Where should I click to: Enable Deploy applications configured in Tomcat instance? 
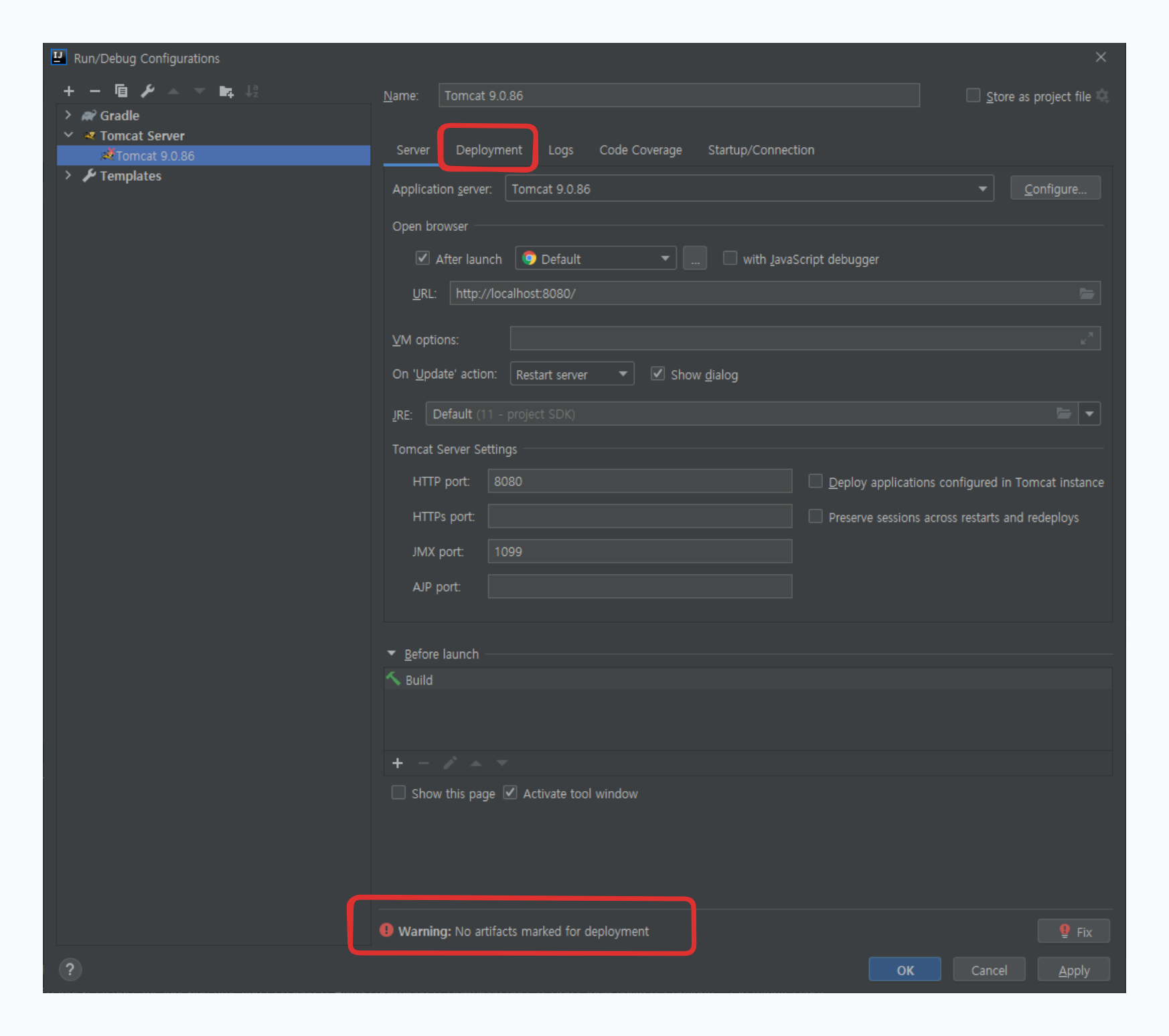[x=815, y=481]
